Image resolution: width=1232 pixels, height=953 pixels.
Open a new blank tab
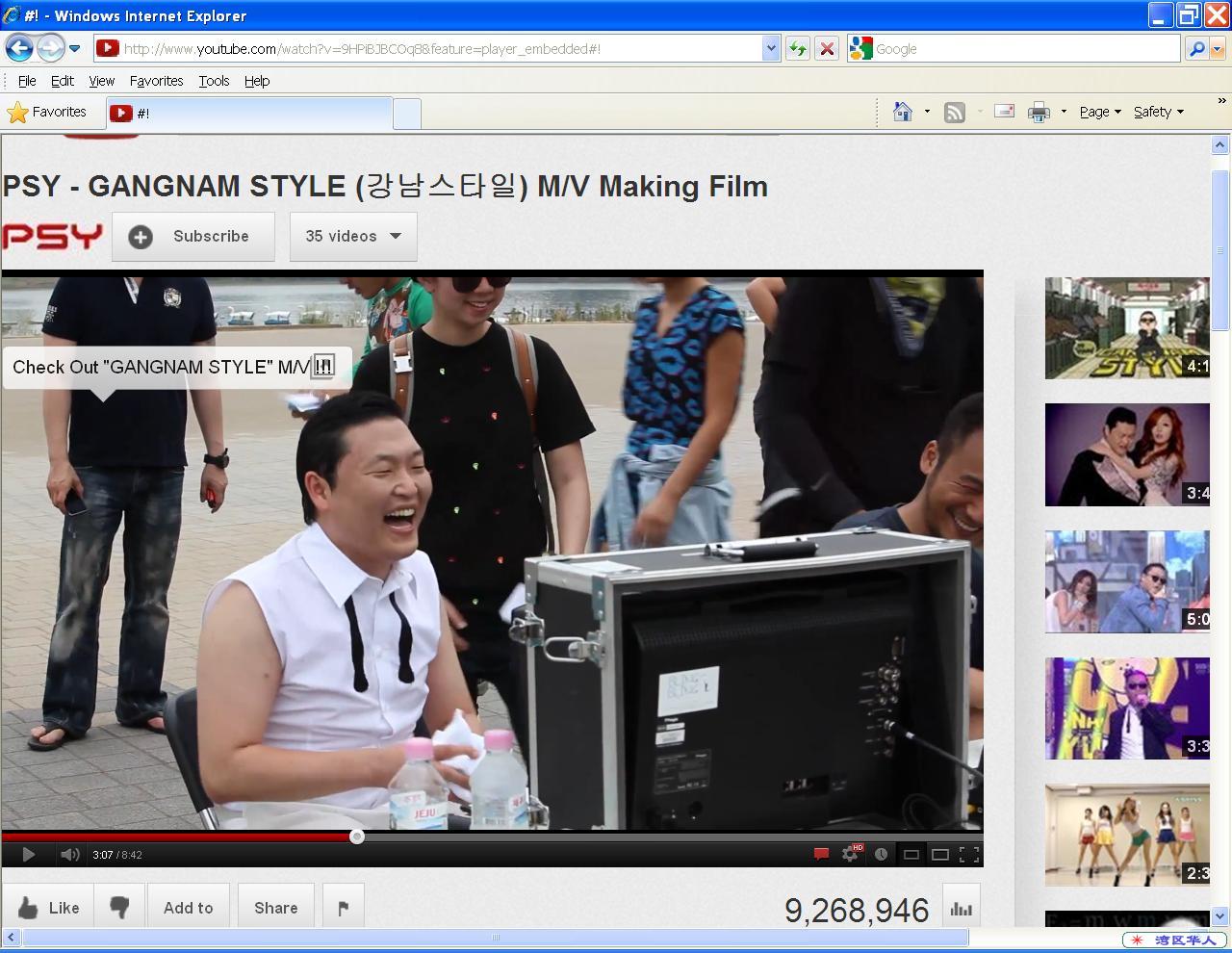(407, 114)
